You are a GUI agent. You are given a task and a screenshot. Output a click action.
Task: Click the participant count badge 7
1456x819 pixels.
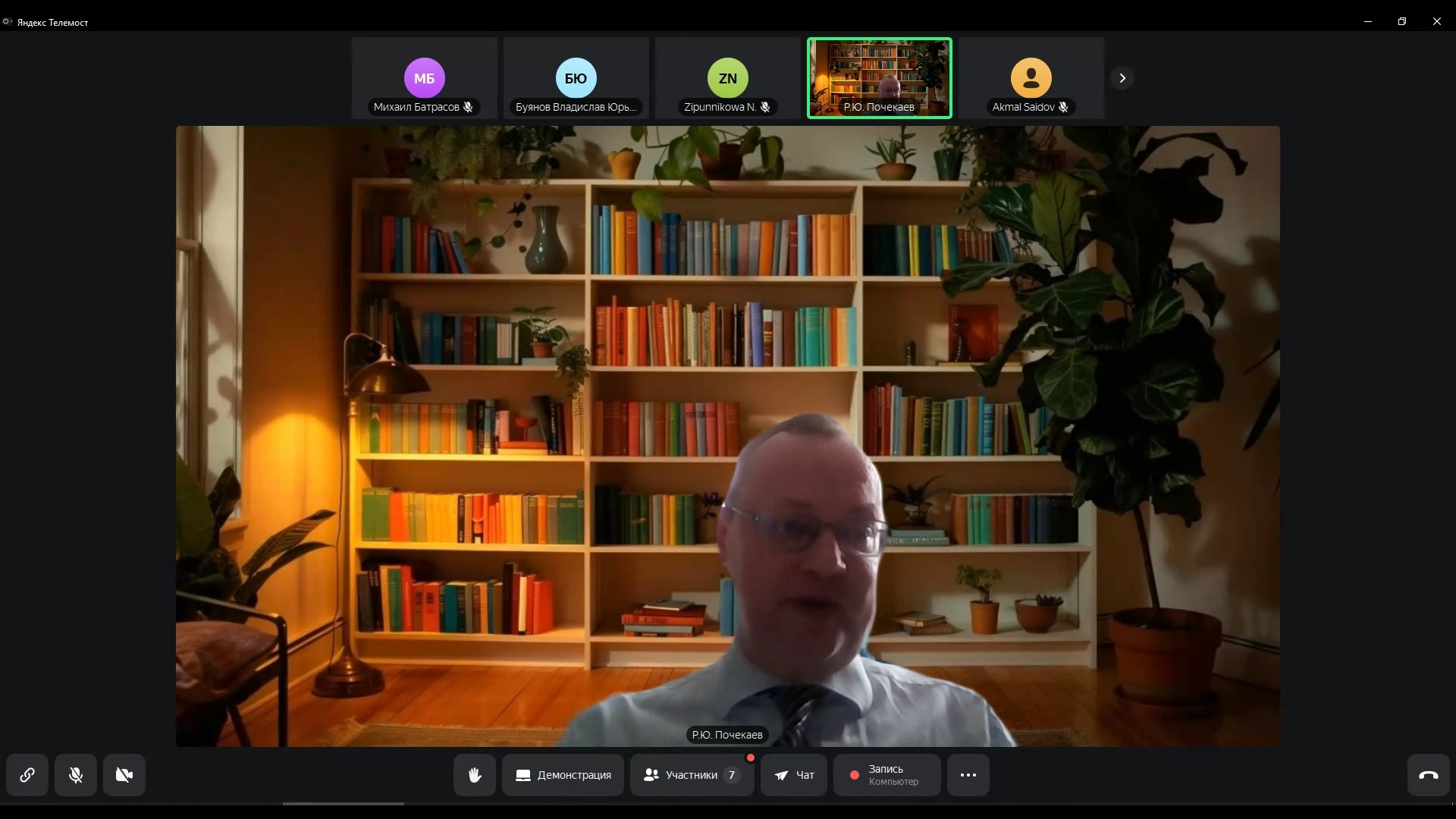click(x=732, y=775)
